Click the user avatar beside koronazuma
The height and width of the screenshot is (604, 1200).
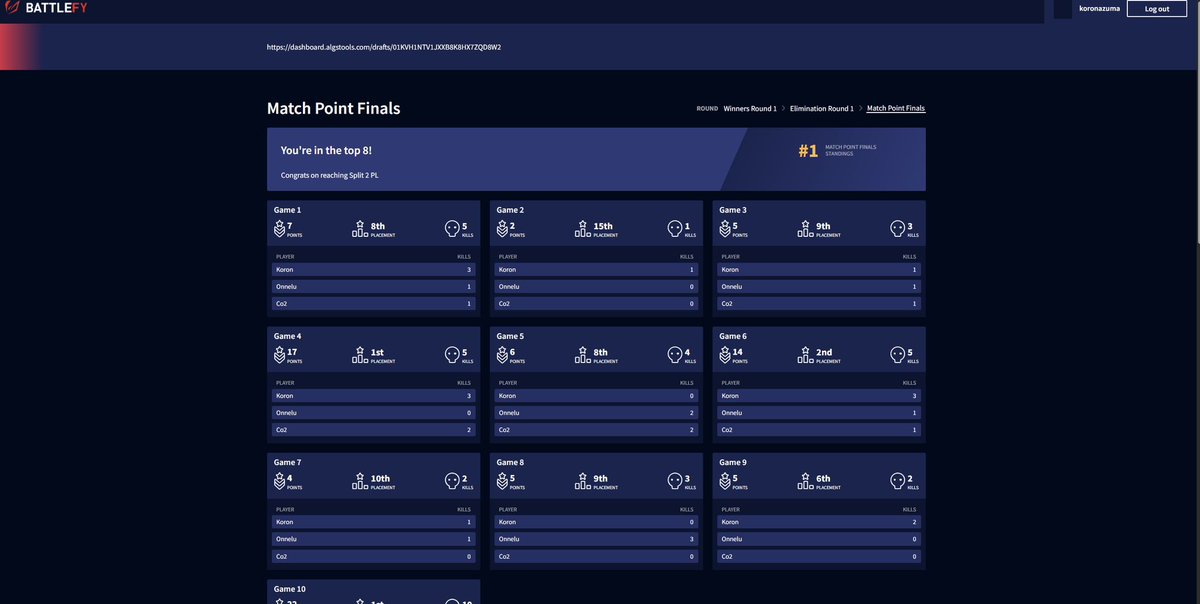pos(1063,9)
